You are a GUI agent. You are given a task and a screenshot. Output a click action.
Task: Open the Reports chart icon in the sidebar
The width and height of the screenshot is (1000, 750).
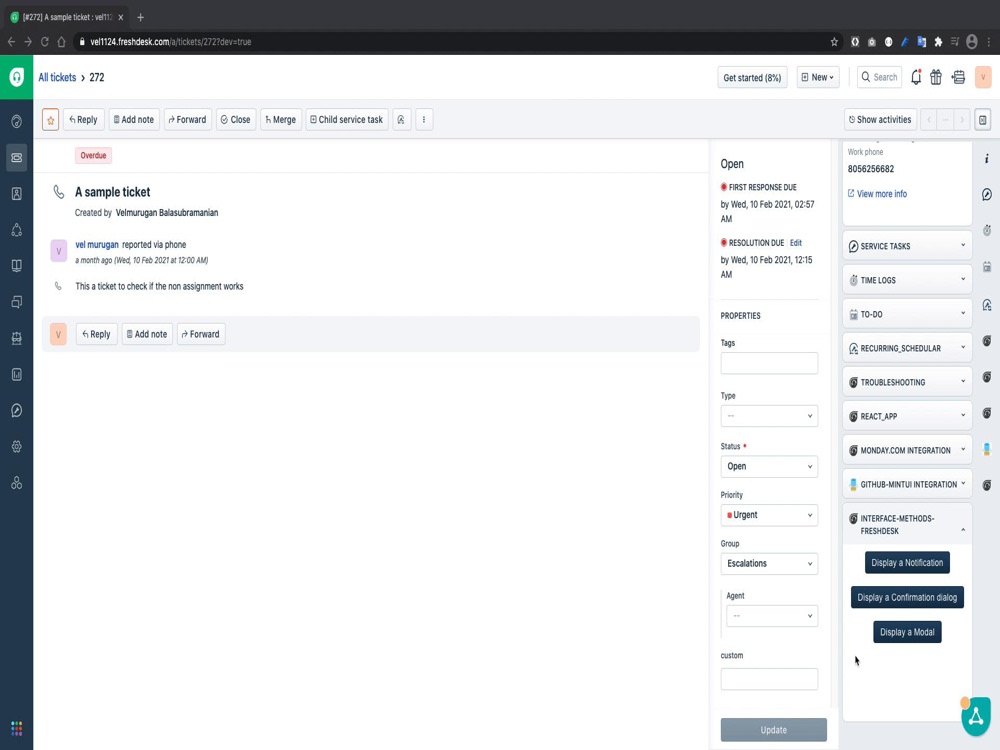(17, 374)
